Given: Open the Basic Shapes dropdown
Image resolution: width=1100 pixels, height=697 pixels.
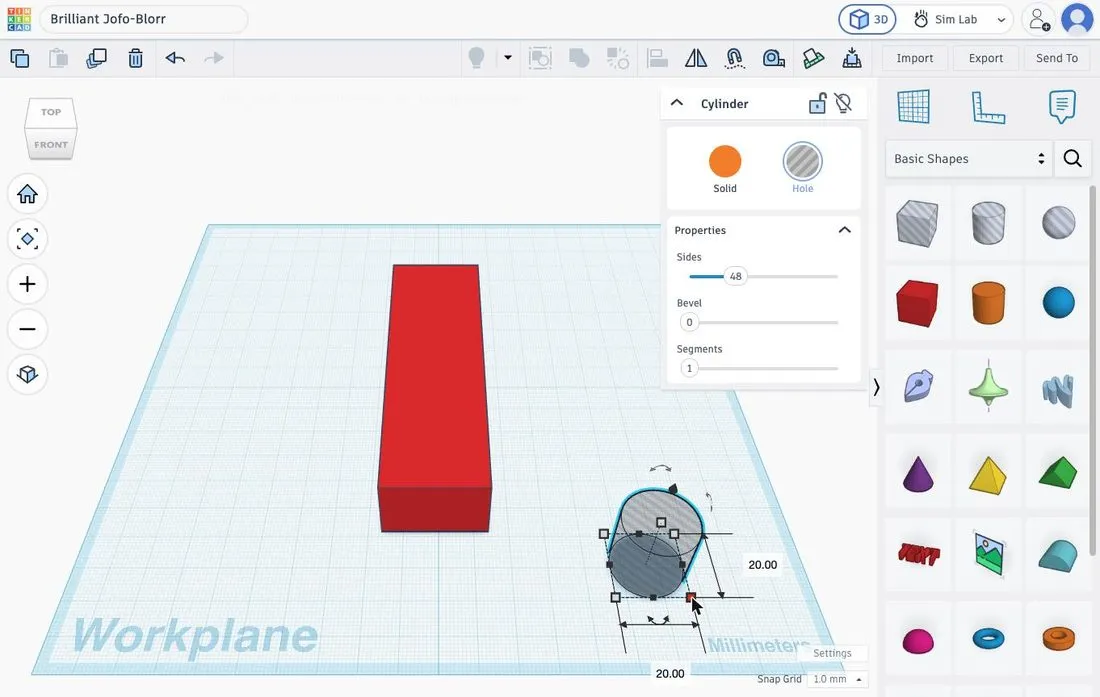Looking at the screenshot, I should click(969, 158).
